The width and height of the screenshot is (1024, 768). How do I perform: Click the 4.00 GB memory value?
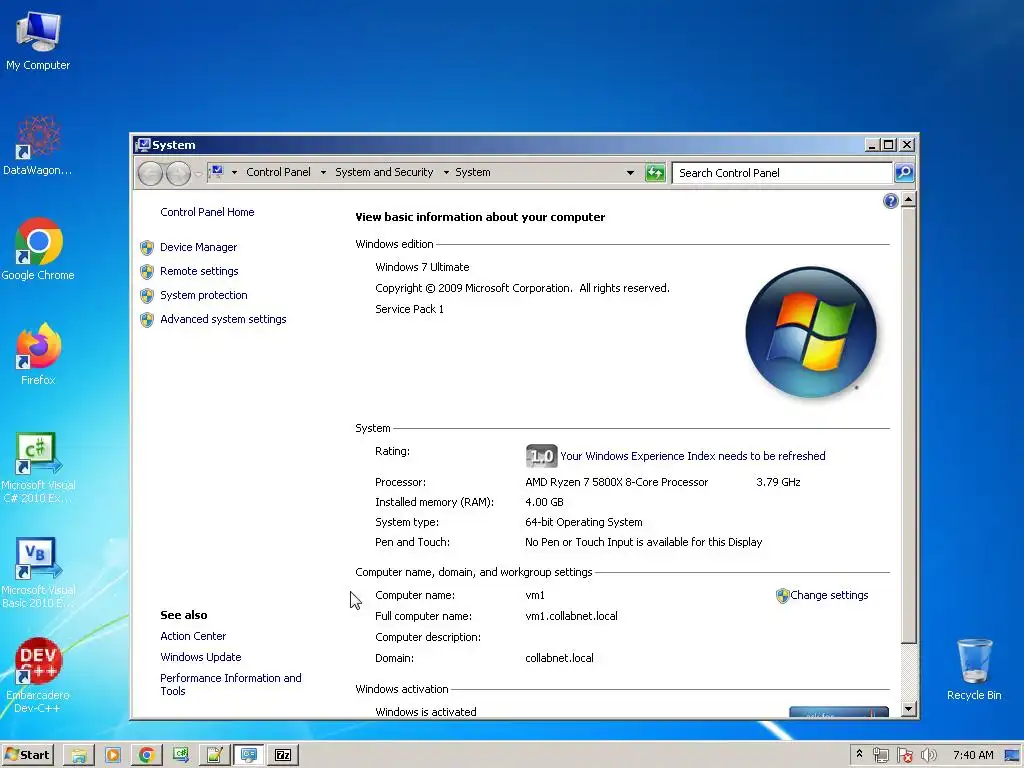tap(544, 502)
